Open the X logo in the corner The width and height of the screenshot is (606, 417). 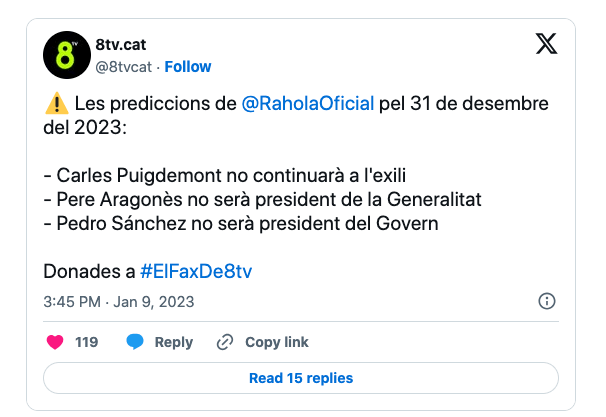coord(547,44)
